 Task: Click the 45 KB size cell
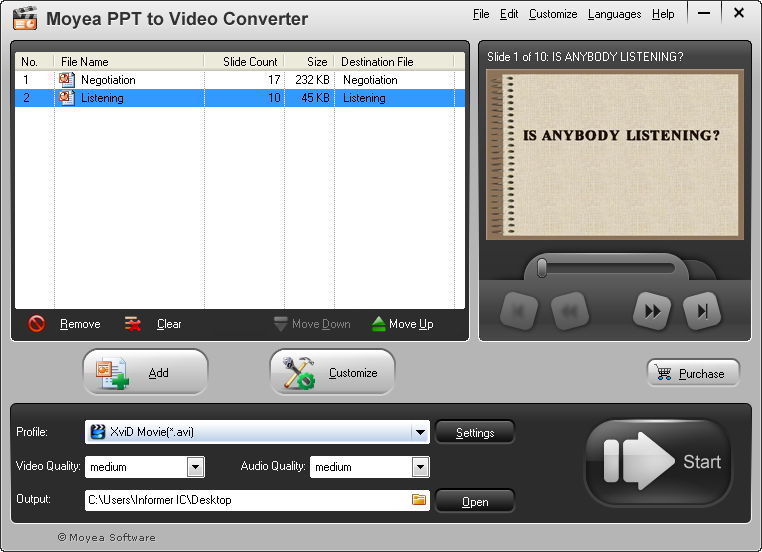pyautogui.click(x=315, y=98)
